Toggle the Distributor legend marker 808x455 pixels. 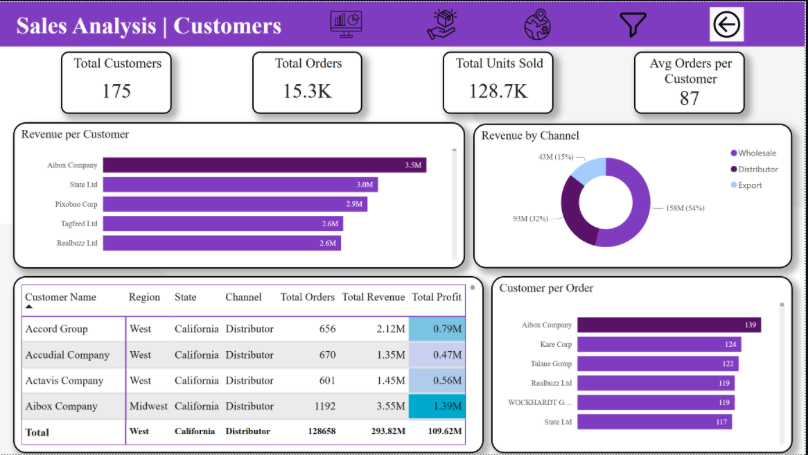coord(733,169)
